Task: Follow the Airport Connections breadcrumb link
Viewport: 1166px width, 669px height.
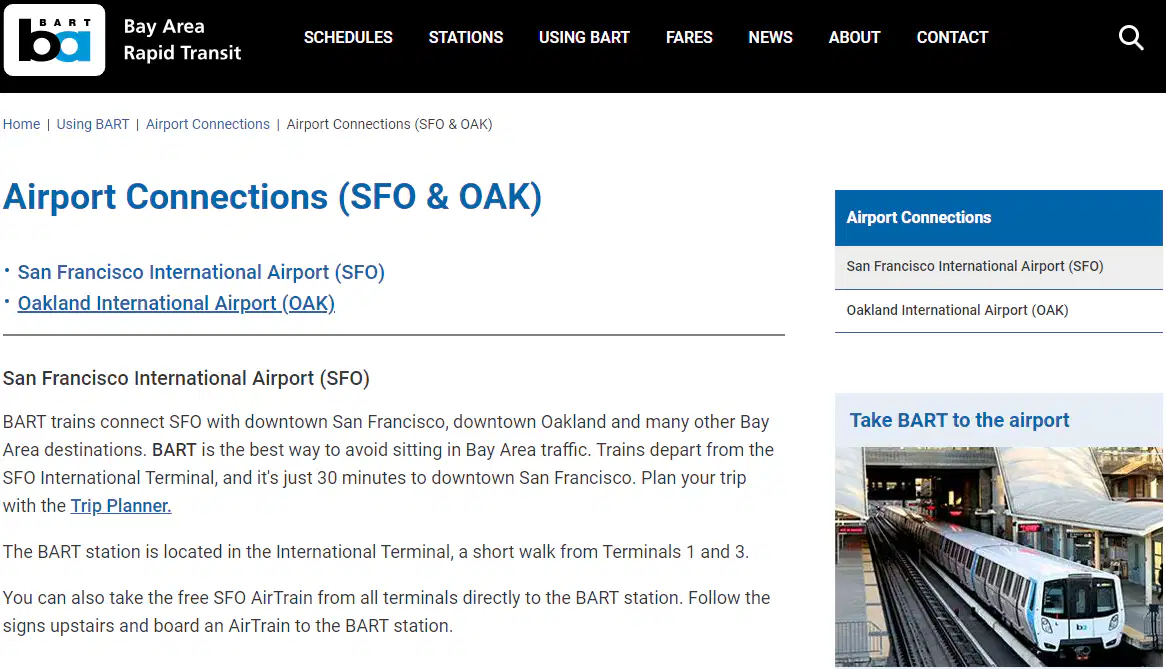Action: [x=207, y=124]
